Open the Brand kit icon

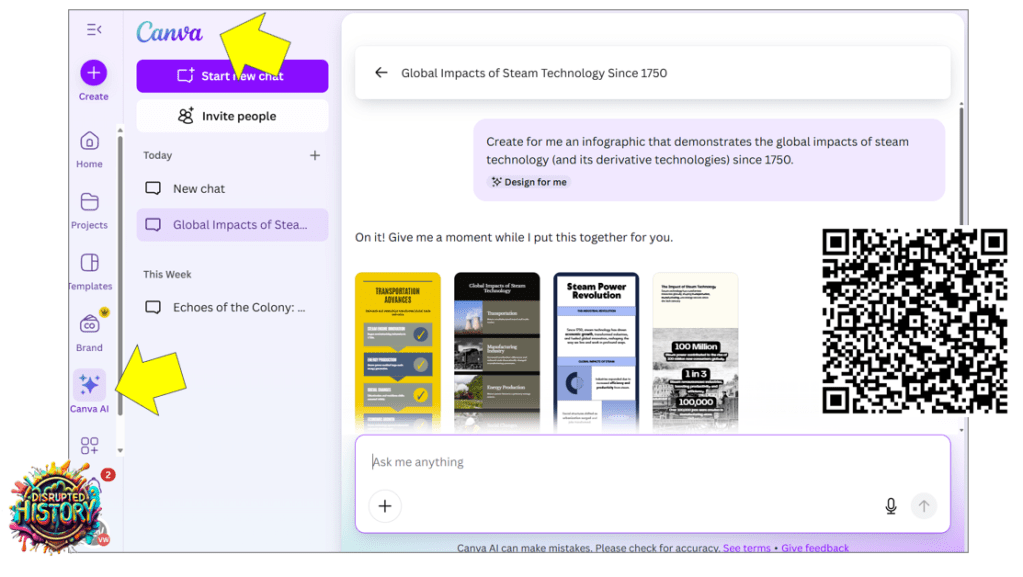[x=90, y=325]
